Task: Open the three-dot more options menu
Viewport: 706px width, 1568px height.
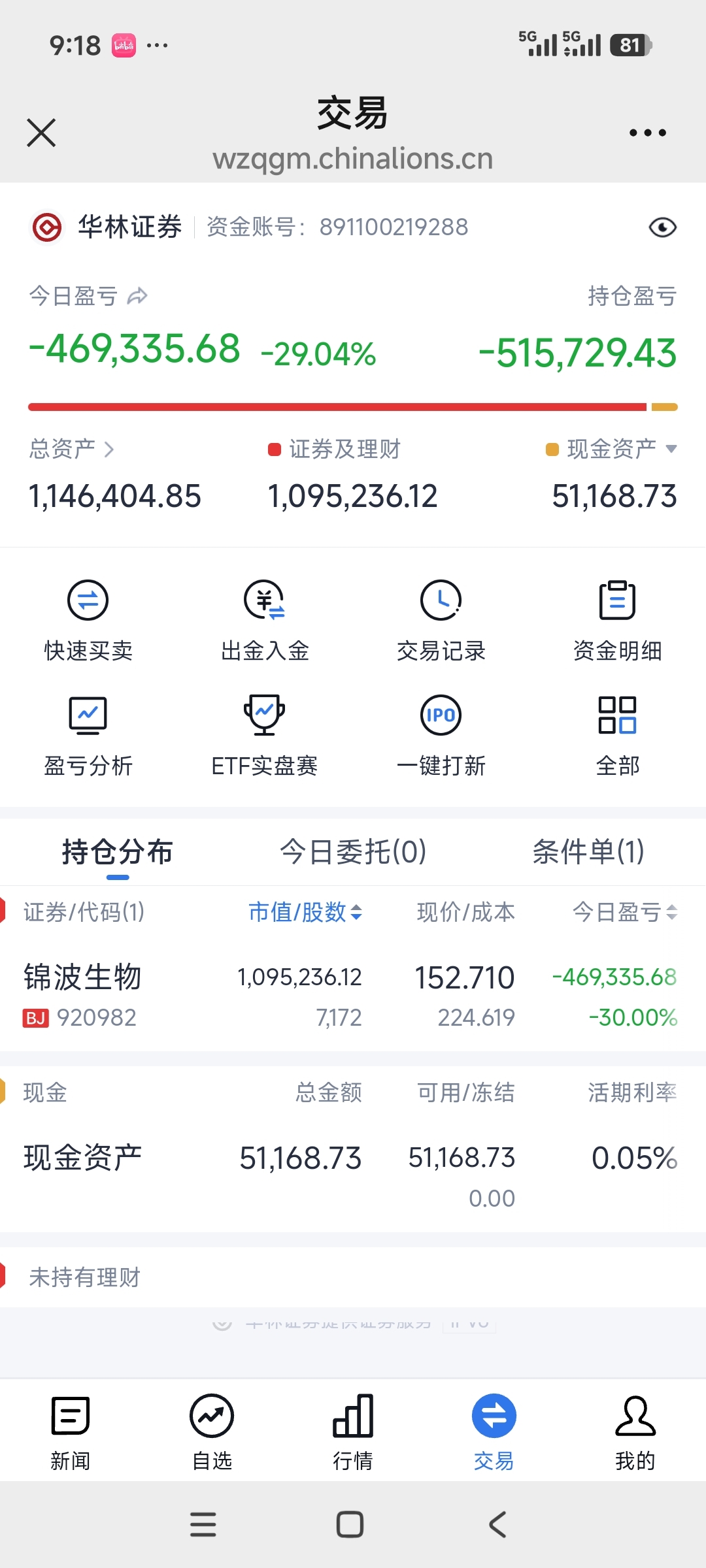Action: pyautogui.click(x=647, y=133)
